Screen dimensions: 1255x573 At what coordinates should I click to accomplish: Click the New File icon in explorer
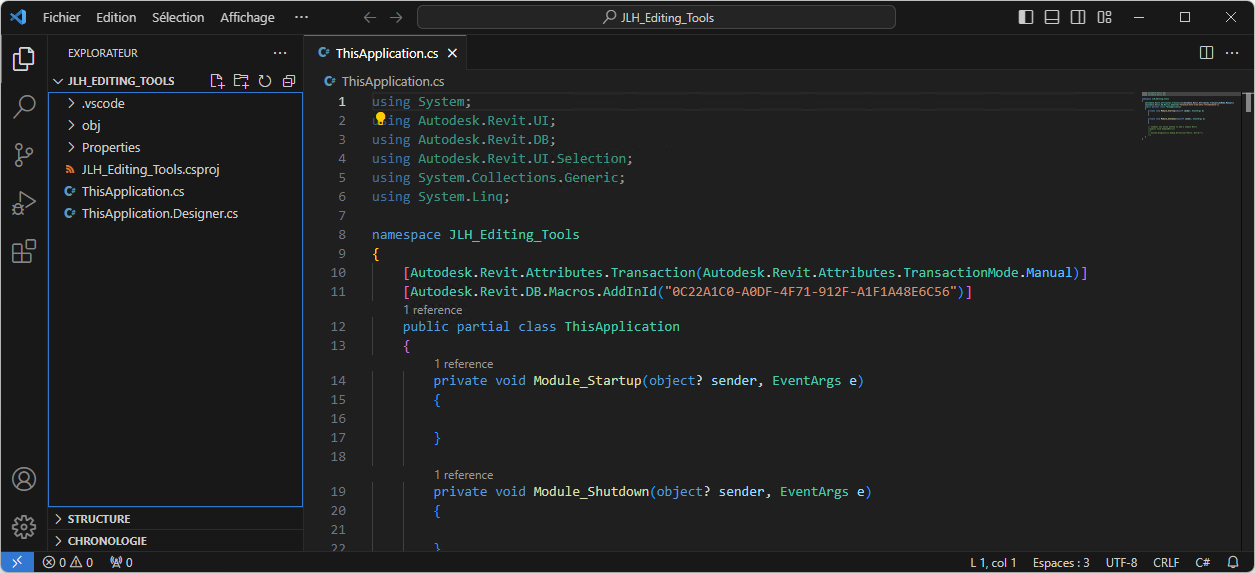click(x=217, y=81)
